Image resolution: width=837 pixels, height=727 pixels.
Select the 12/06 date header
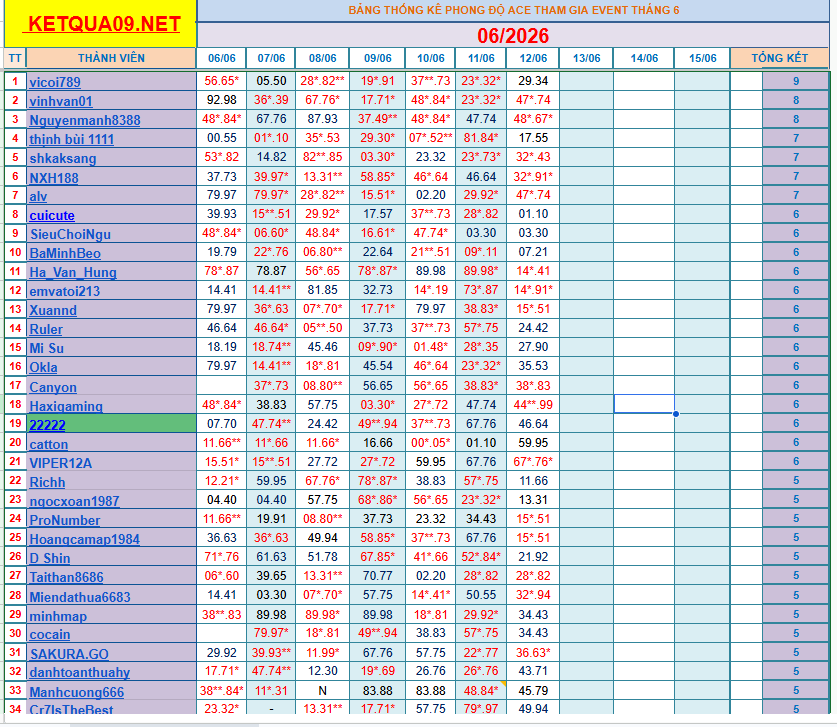click(533, 58)
